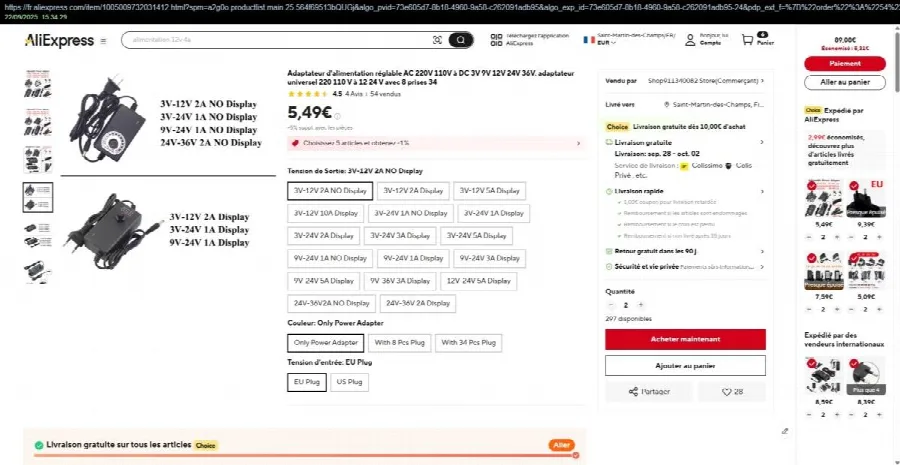Expand the EUR currency dropdown

tap(606, 43)
